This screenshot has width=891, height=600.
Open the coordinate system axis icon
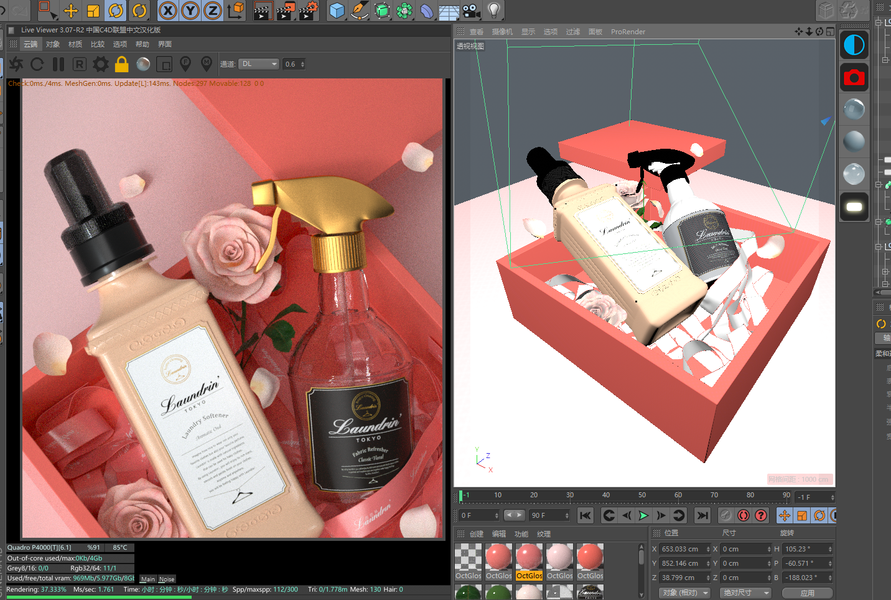pos(236,10)
